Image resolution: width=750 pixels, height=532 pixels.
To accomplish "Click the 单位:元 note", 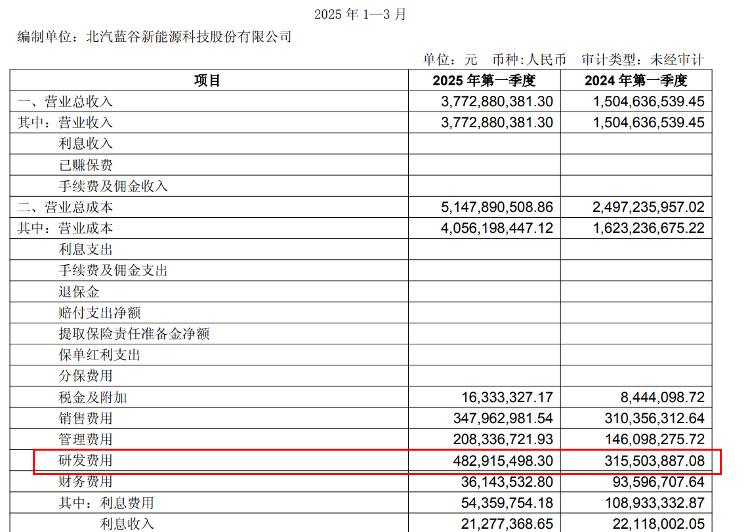I will (450, 60).
